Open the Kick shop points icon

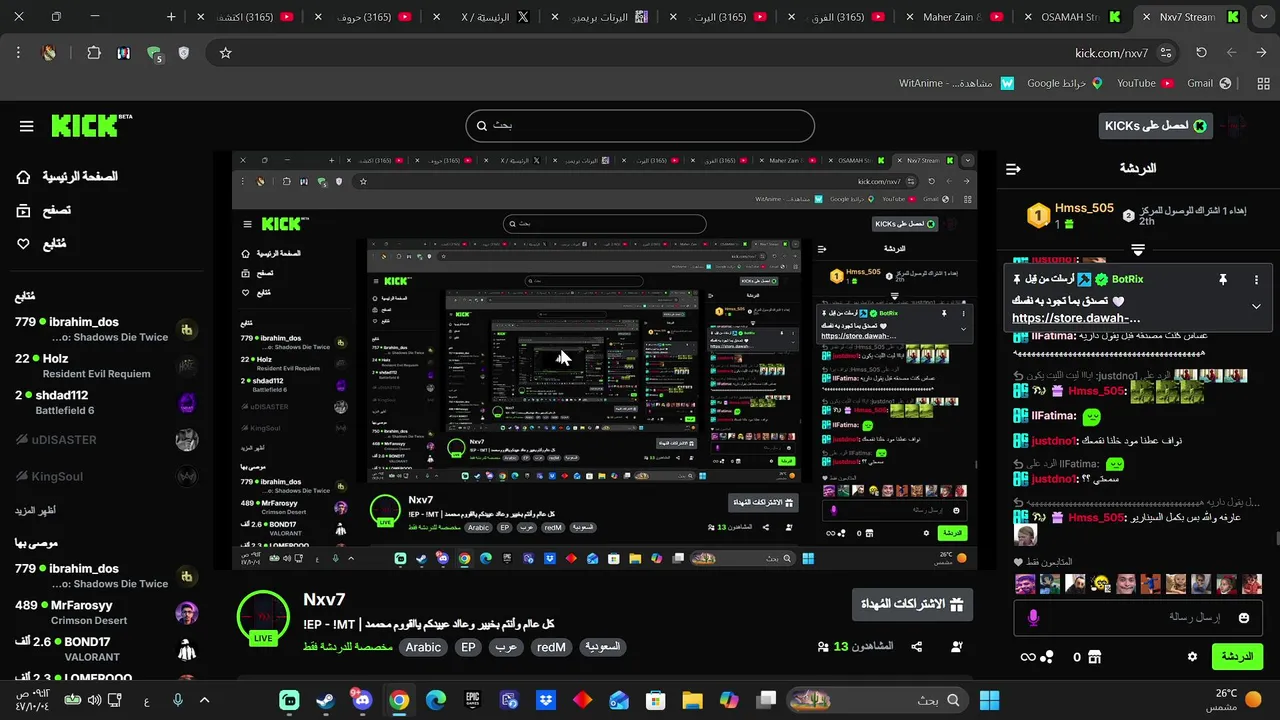point(1094,657)
